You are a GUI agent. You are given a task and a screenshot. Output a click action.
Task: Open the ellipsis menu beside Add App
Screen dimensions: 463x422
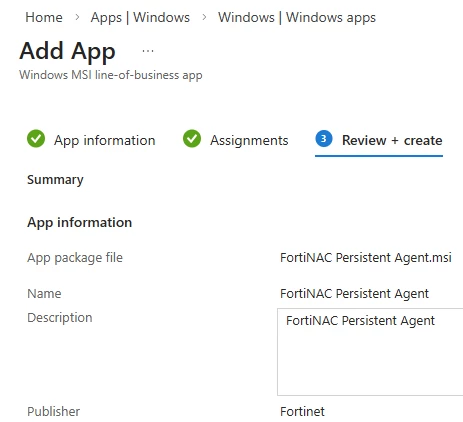click(148, 51)
